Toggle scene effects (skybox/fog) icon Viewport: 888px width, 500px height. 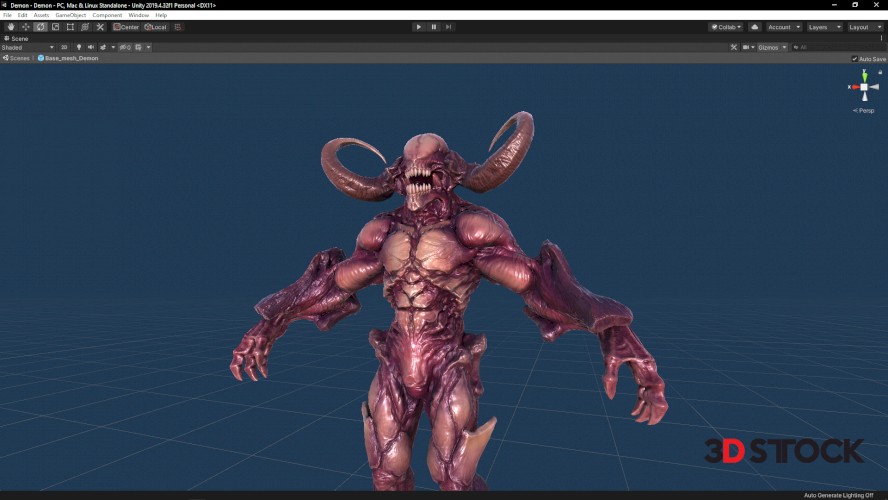(x=103, y=47)
